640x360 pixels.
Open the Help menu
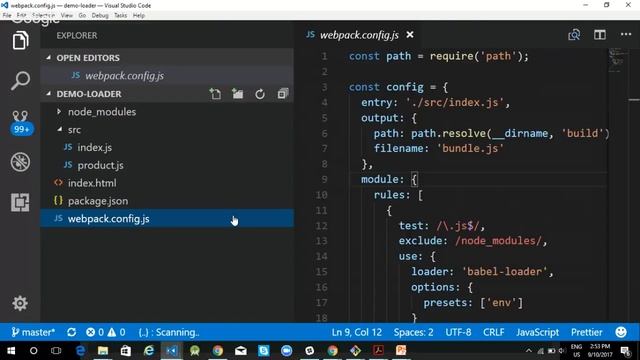tap(139, 15)
